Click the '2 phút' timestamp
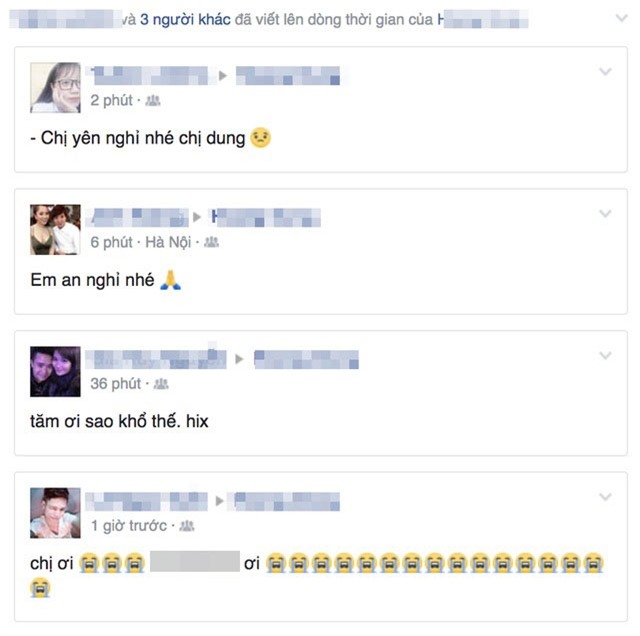The height and width of the screenshot is (636, 640). 111,100
